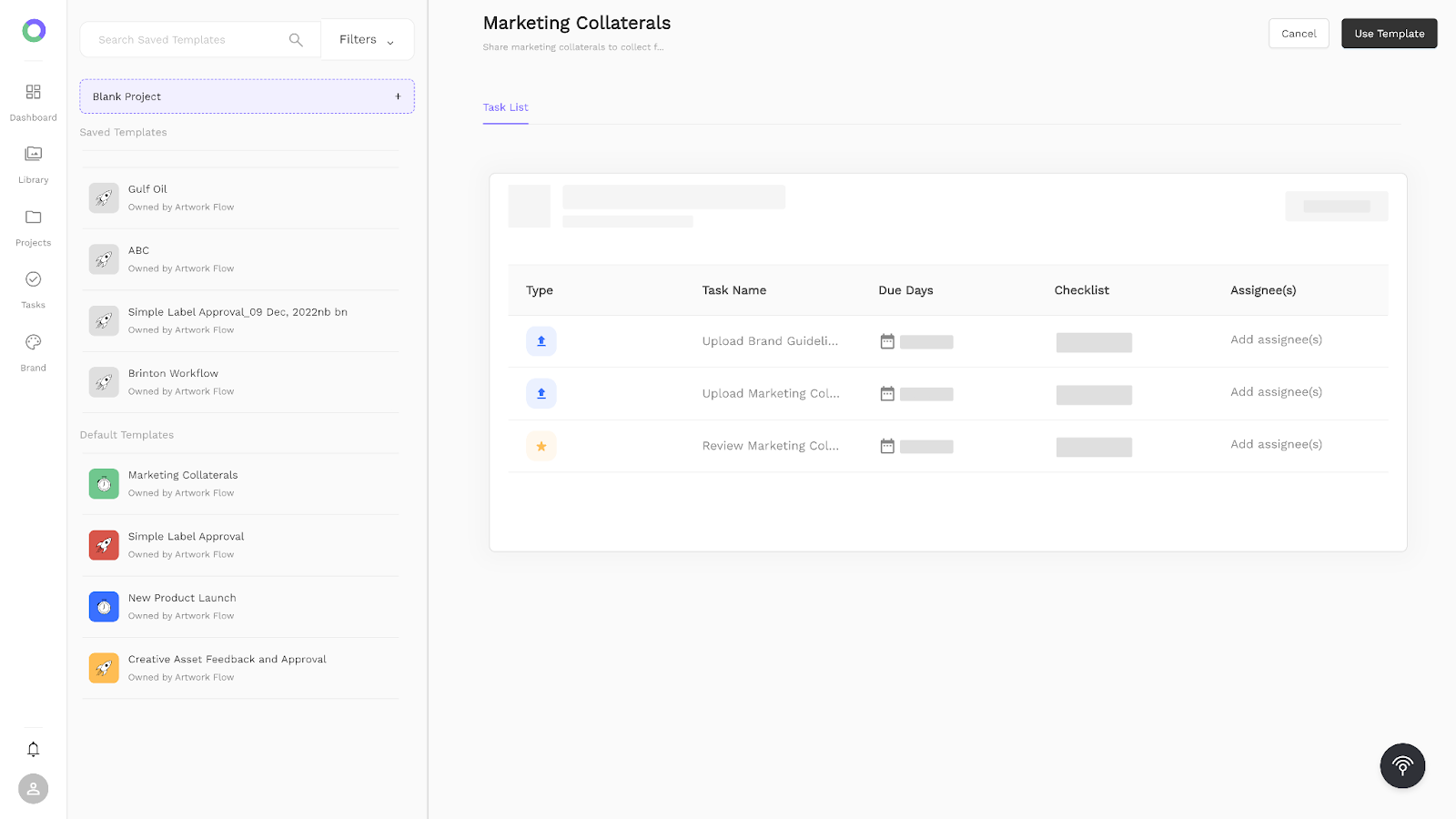
Task: Add assignees to Upload Brand Guidelines task
Action: pyautogui.click(x=1276, y=339)
